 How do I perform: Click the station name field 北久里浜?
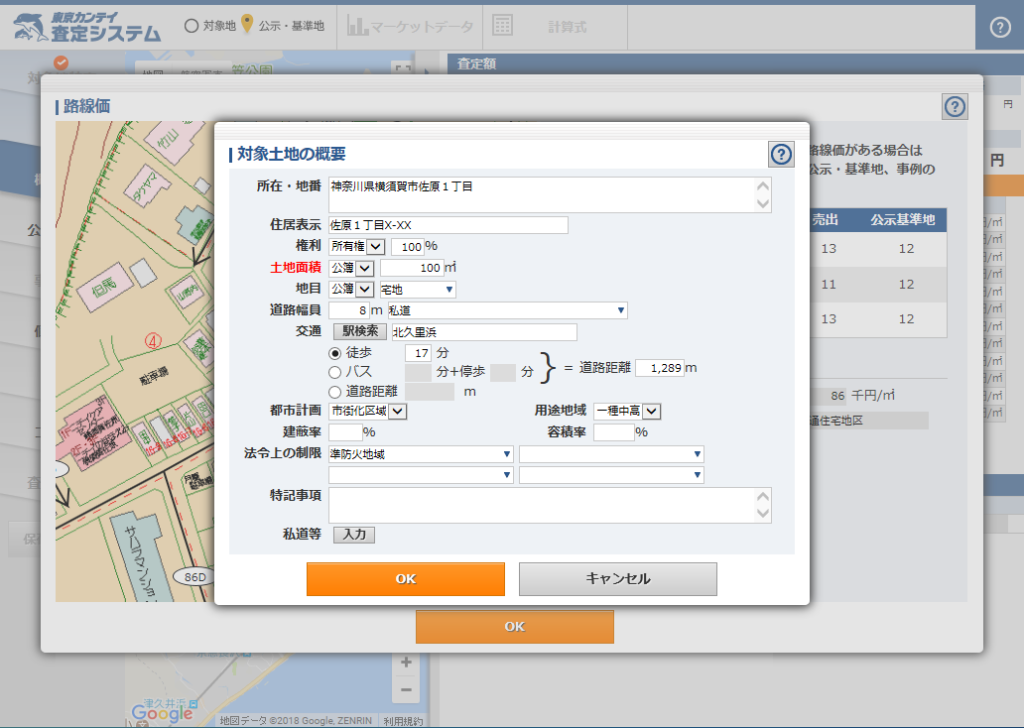pos(484,332)
